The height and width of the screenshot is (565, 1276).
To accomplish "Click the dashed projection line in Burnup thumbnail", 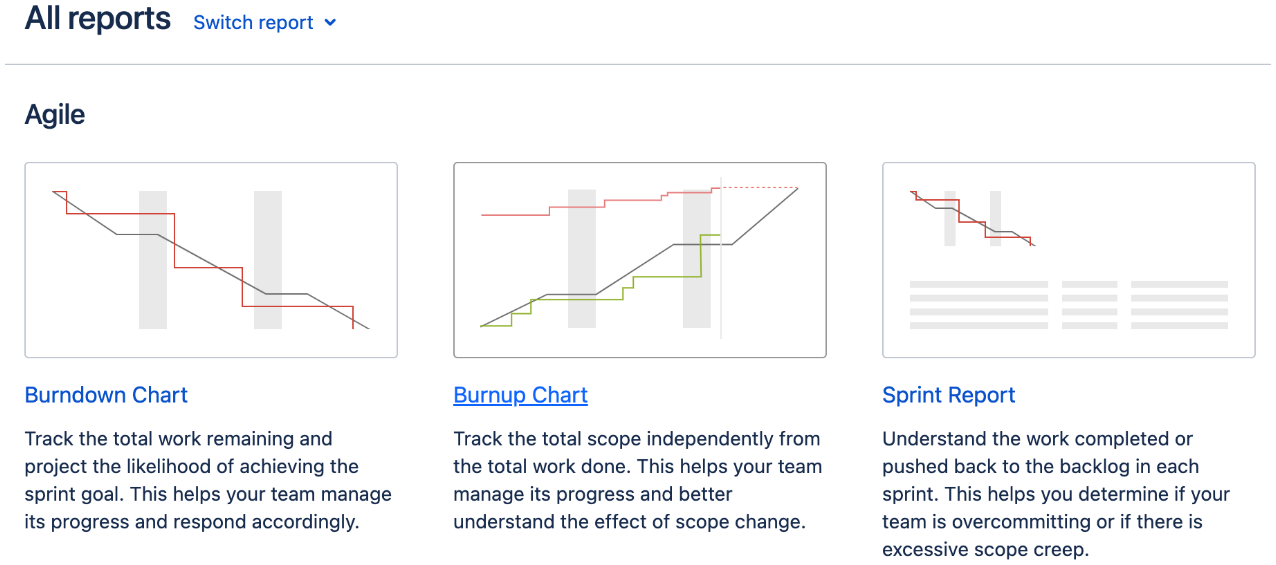I will (x=760, y=187).
